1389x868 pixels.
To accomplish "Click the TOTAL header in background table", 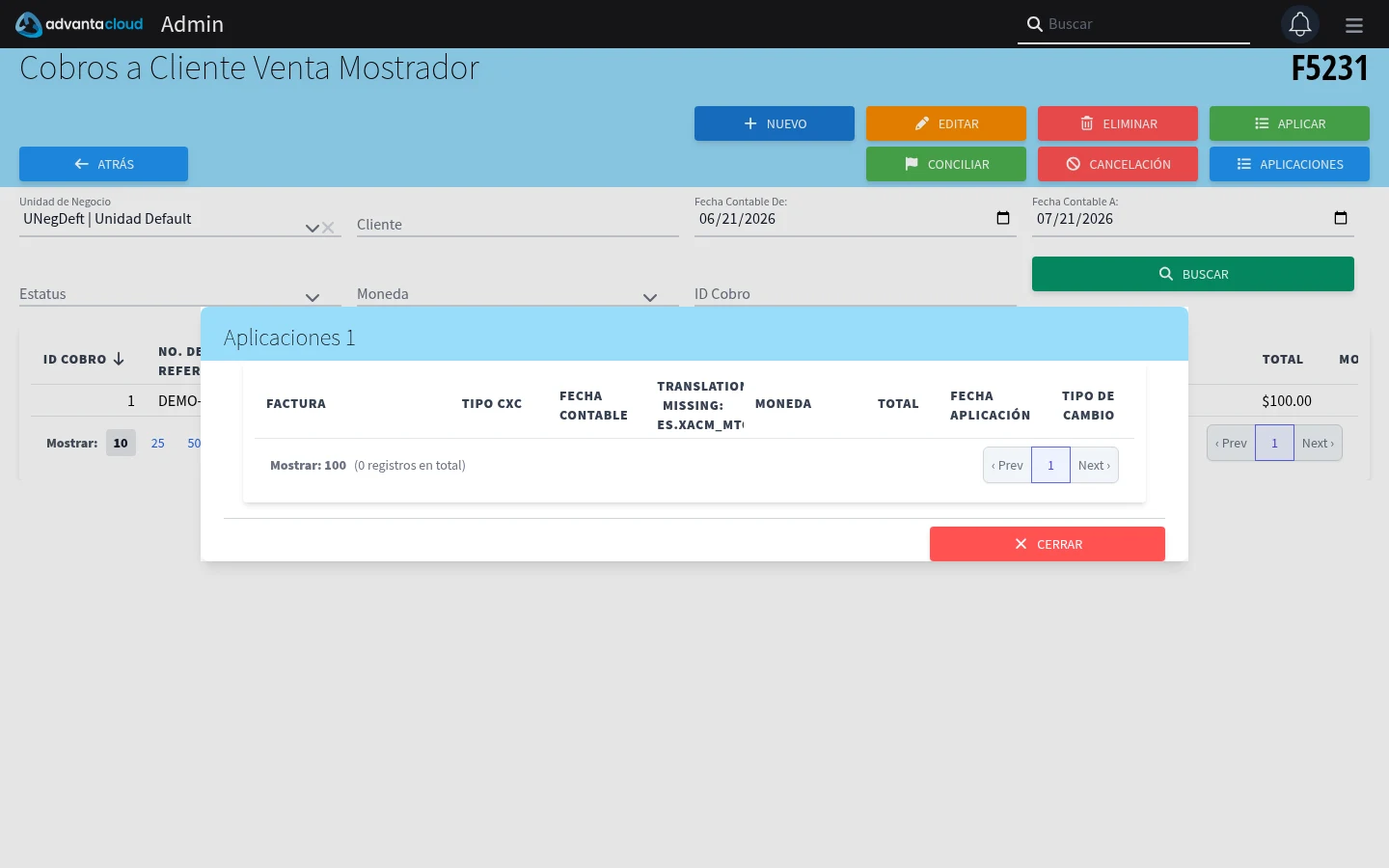I will [1282, 359].
